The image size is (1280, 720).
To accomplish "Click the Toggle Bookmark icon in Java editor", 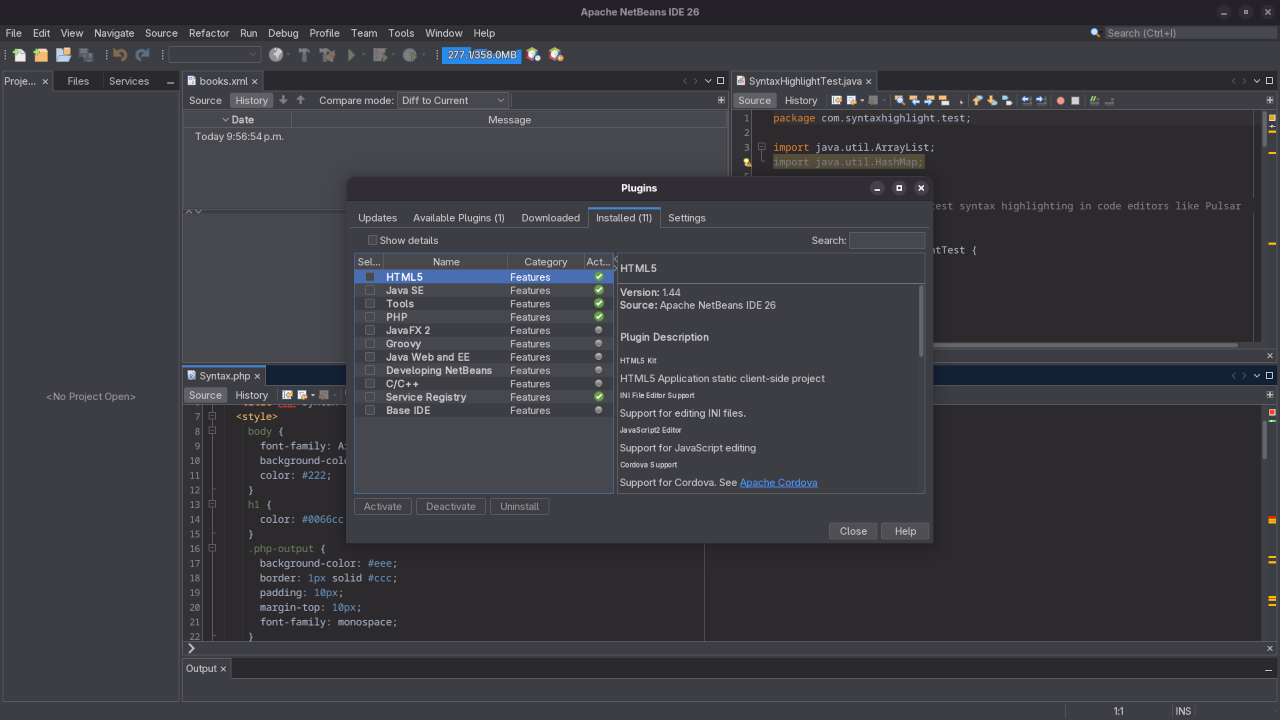I will [x=1007, y=100].
